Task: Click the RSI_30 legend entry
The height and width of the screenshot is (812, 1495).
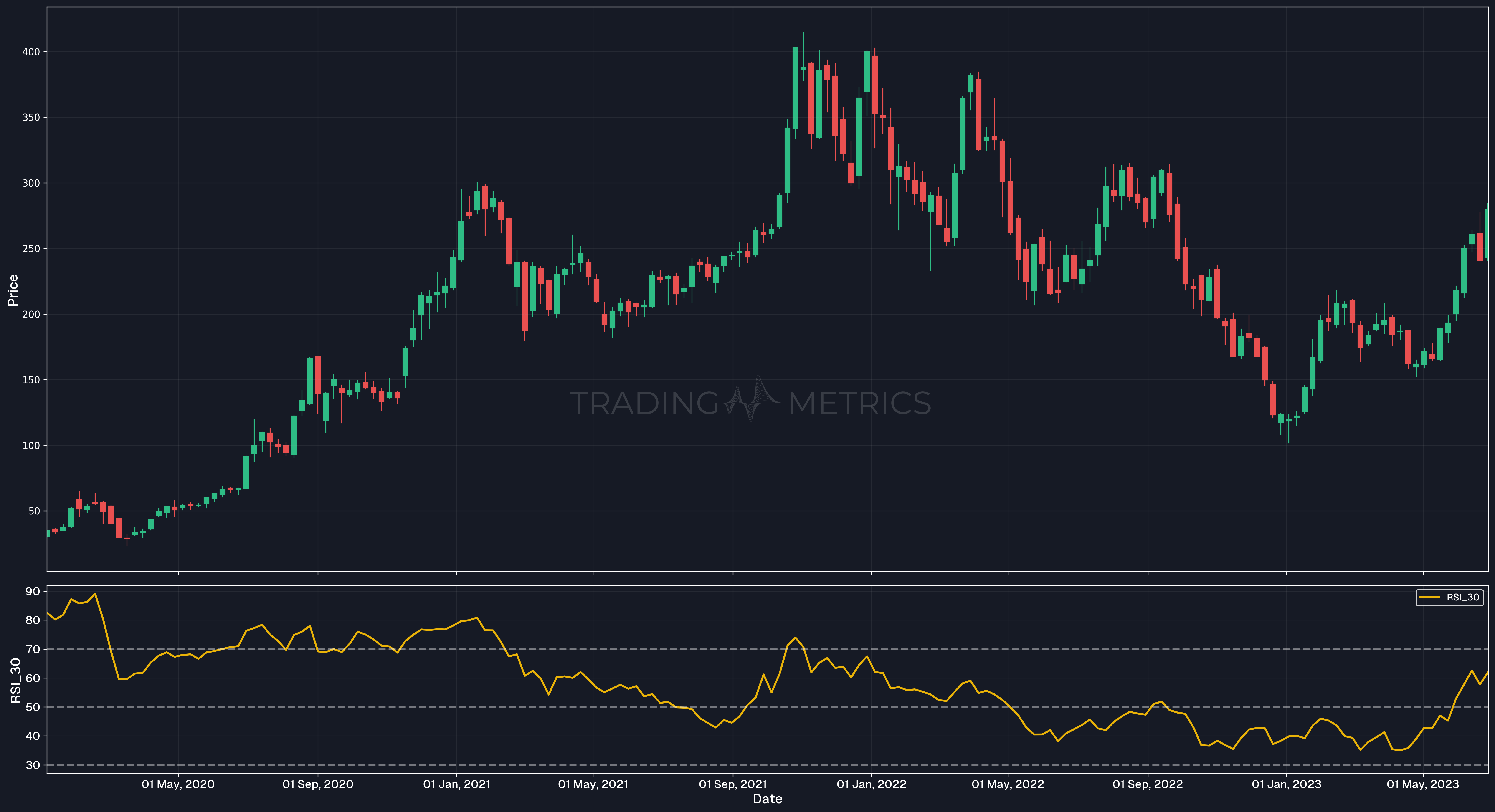Action: (1450, 597)
